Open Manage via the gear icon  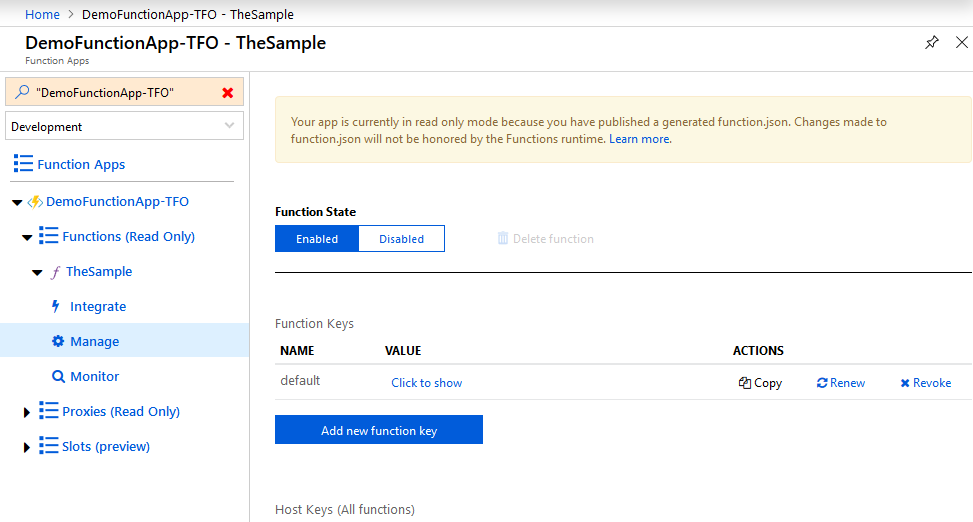pyautogui.click(x=58, y=342)
